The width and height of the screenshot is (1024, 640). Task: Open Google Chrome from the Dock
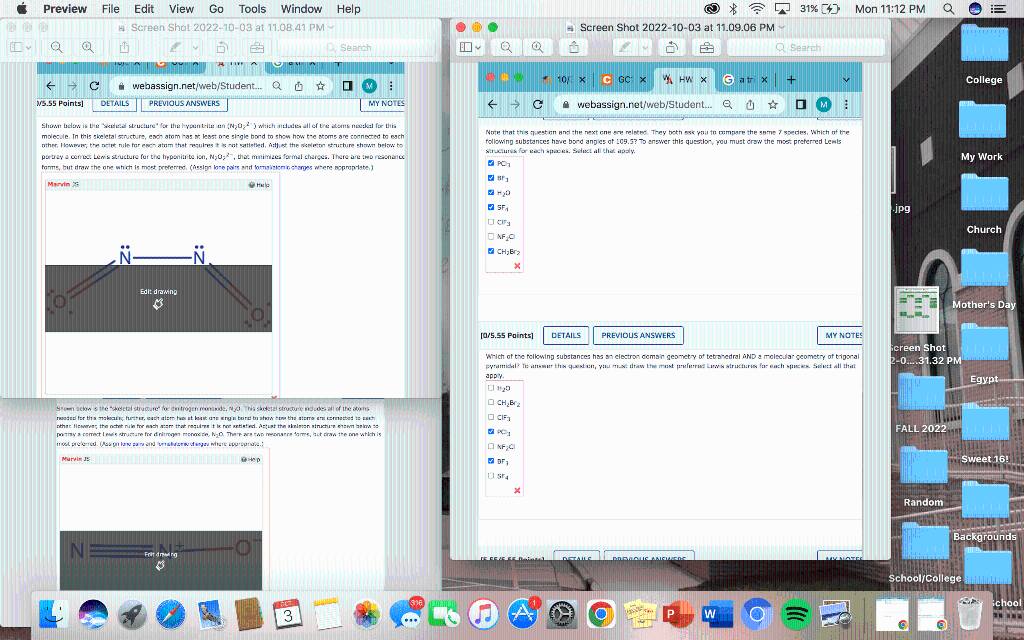[601, 615]
